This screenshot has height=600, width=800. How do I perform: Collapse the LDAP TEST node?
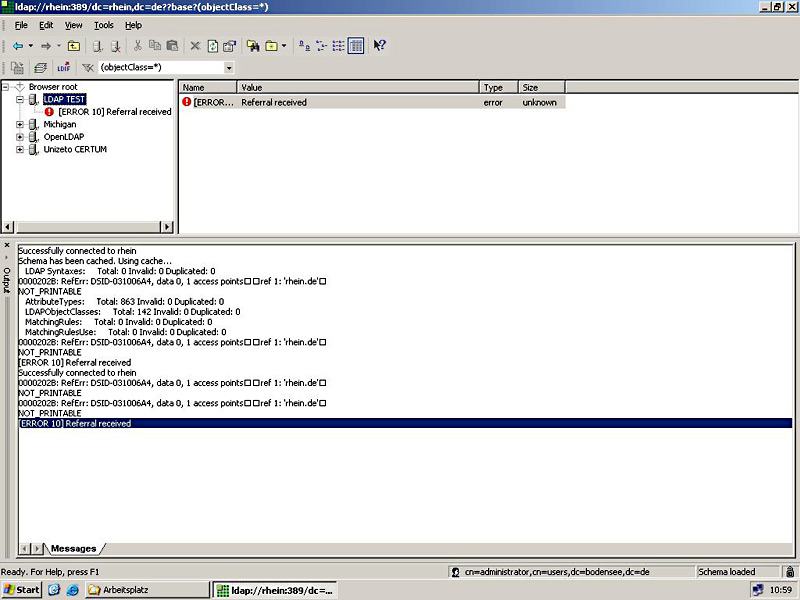[x=19, y=99]
